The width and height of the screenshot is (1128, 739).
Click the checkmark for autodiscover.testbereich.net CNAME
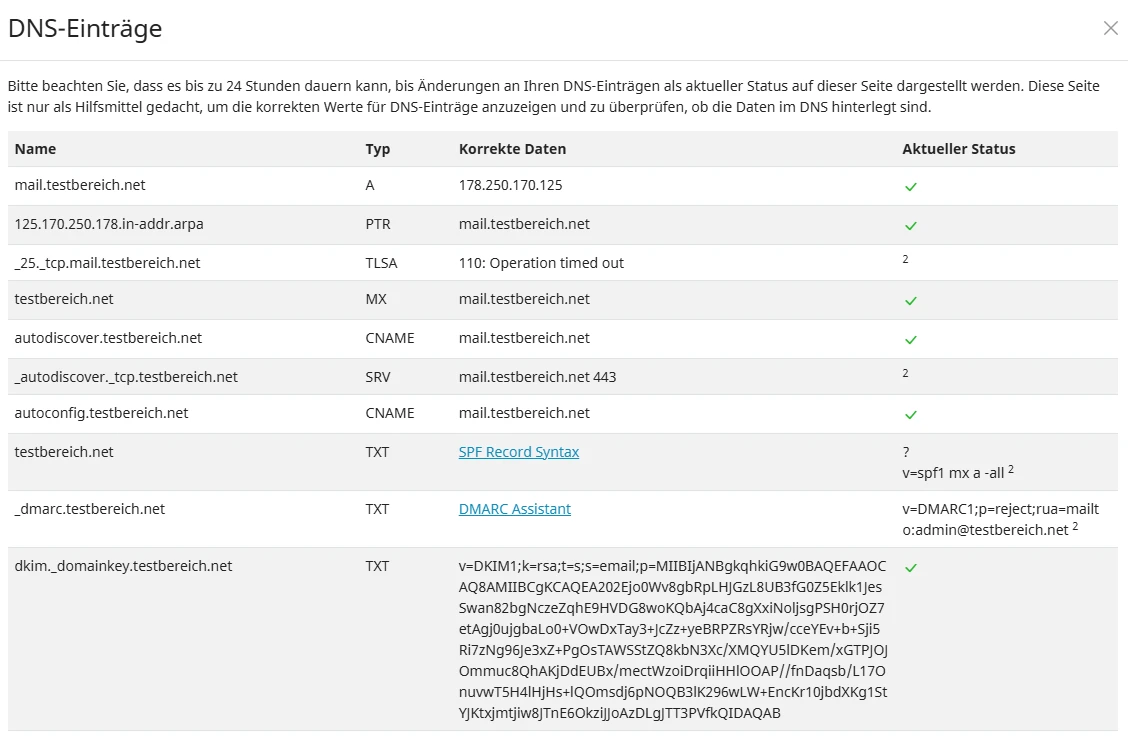911,340
